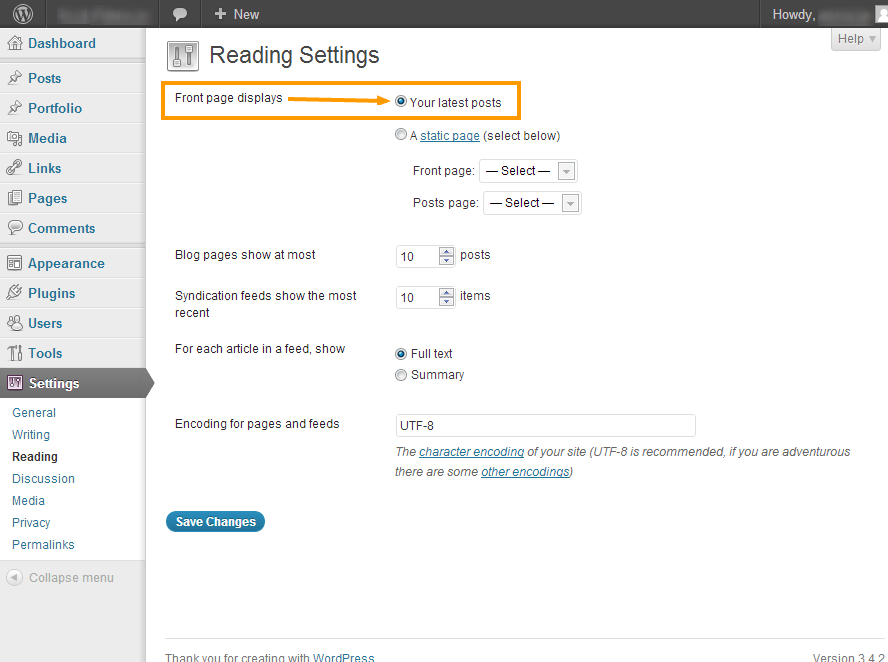Click the Tools wrench icon

click(15, 353)
